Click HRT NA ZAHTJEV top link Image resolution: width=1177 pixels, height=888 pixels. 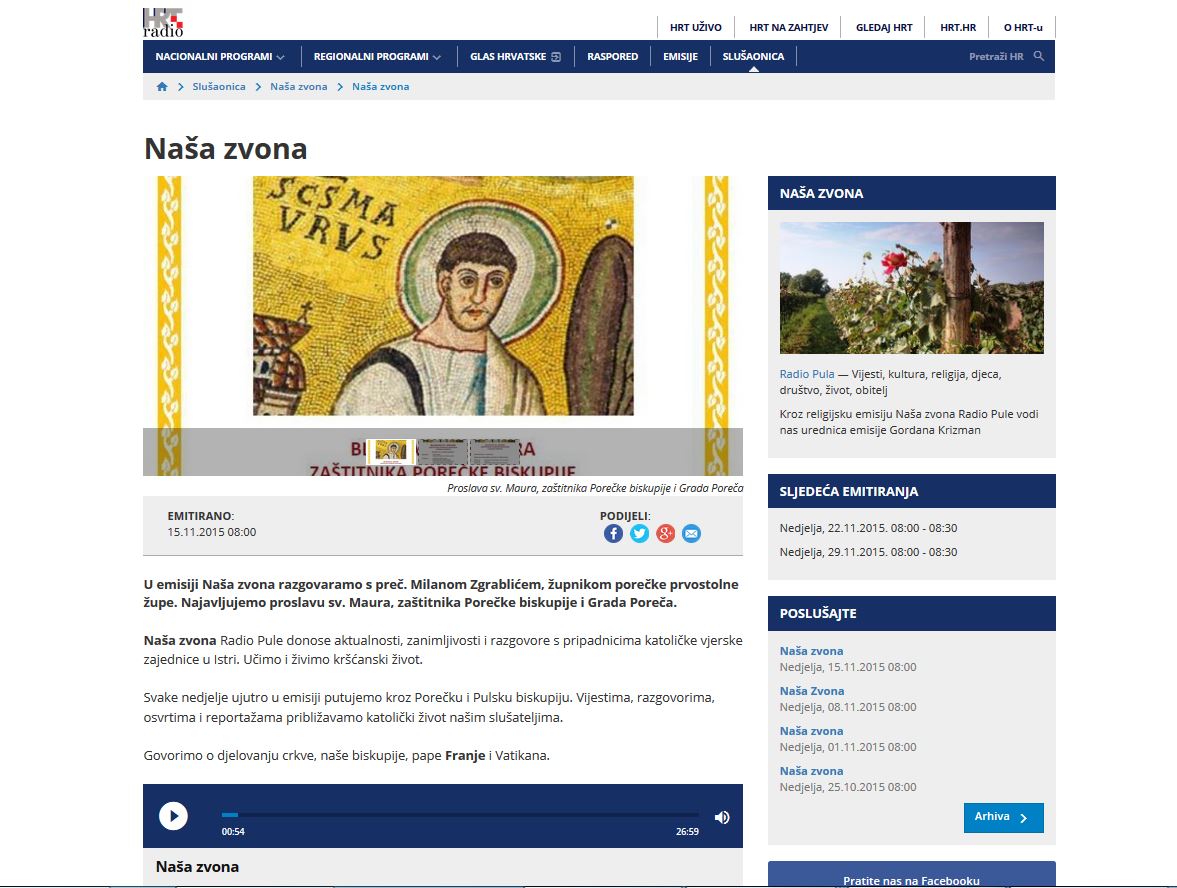click(789, 27)
